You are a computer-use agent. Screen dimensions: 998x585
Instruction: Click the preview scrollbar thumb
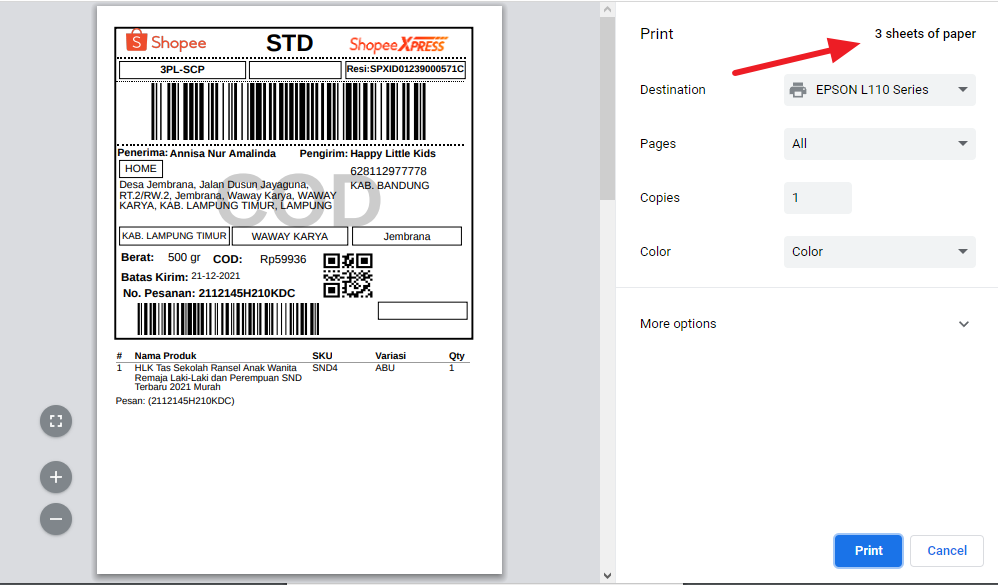pos(607,108)
